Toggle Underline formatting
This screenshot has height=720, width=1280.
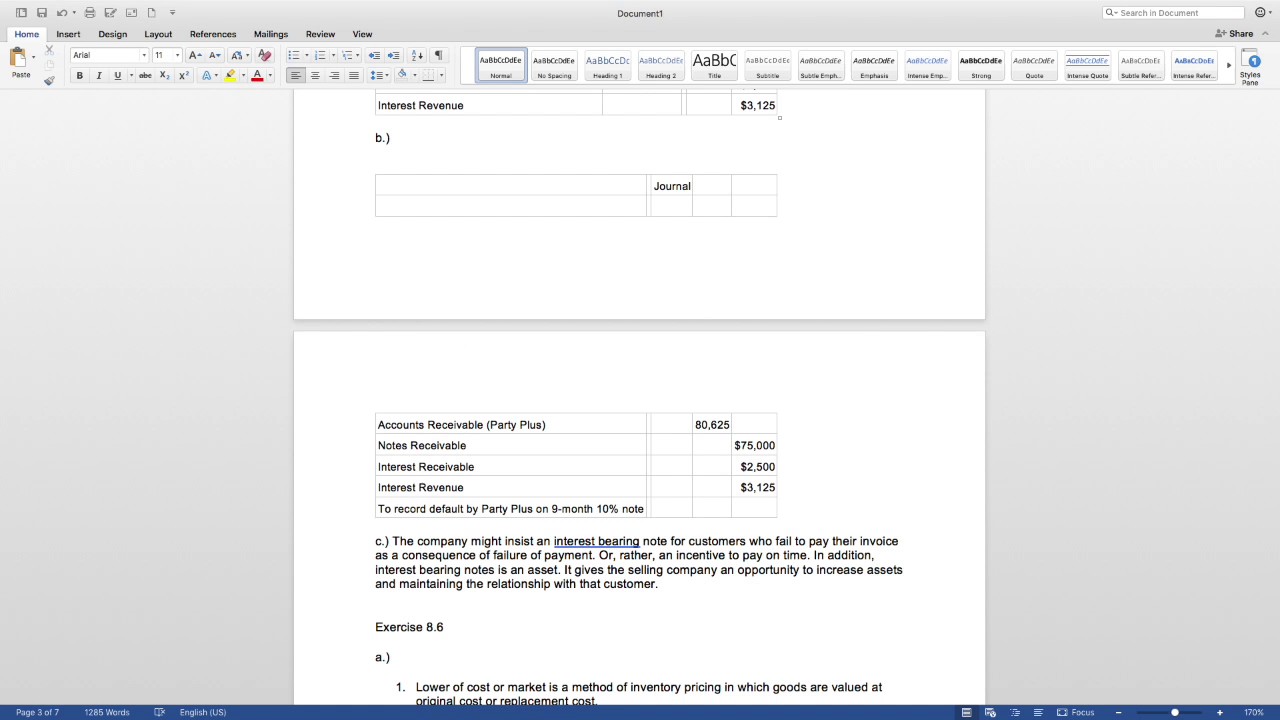click(117, 76)
